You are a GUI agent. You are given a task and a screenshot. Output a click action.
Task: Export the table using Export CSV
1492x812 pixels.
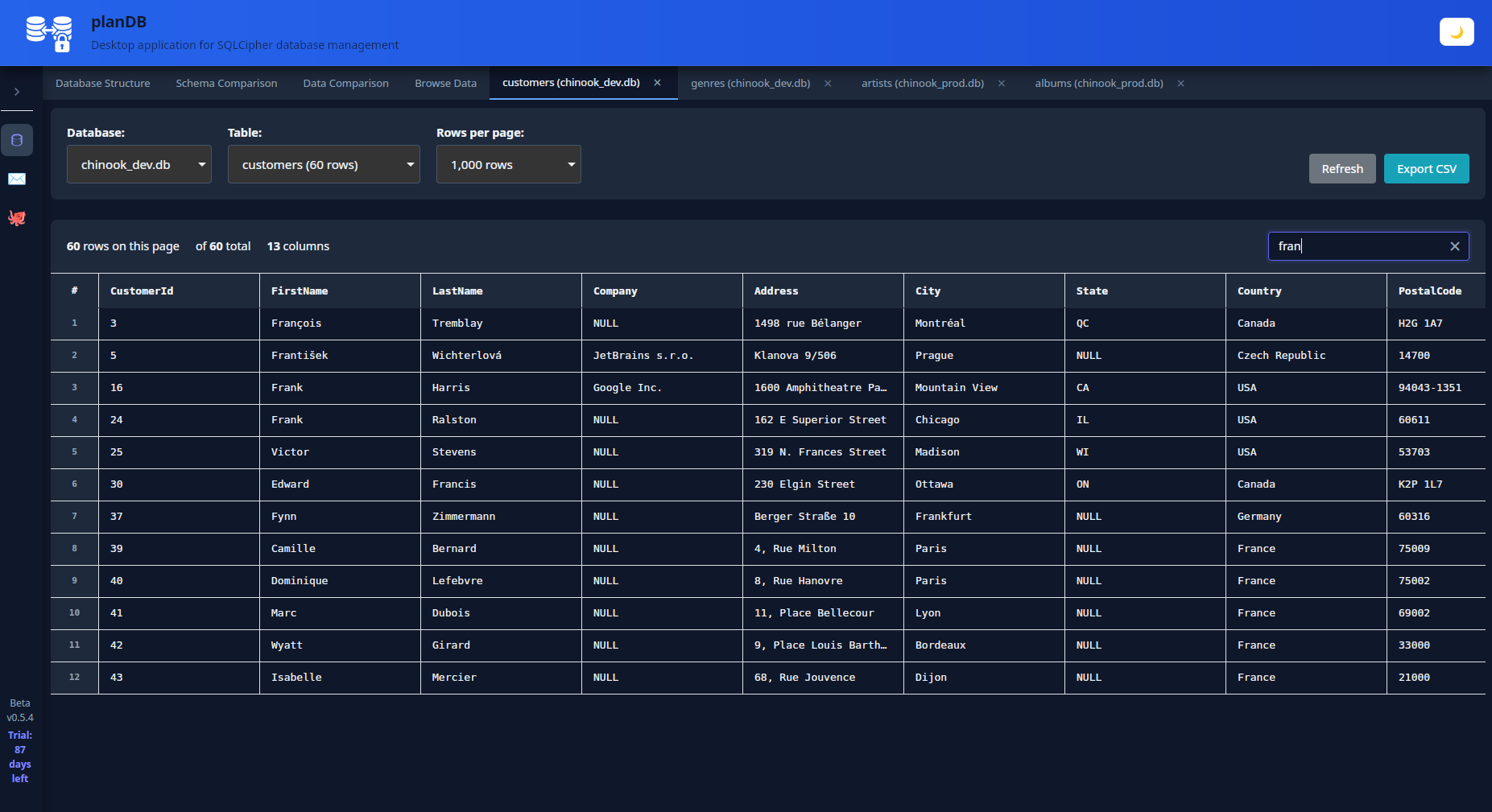(1426, 168)
